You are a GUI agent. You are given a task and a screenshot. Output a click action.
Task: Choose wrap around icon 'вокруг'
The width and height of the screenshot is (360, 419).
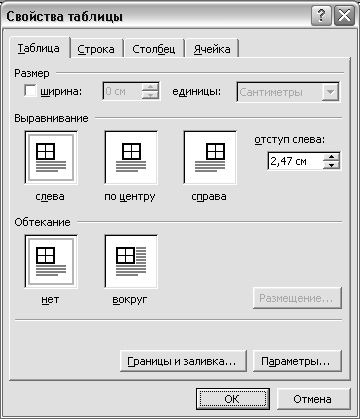tap(131, 261)
